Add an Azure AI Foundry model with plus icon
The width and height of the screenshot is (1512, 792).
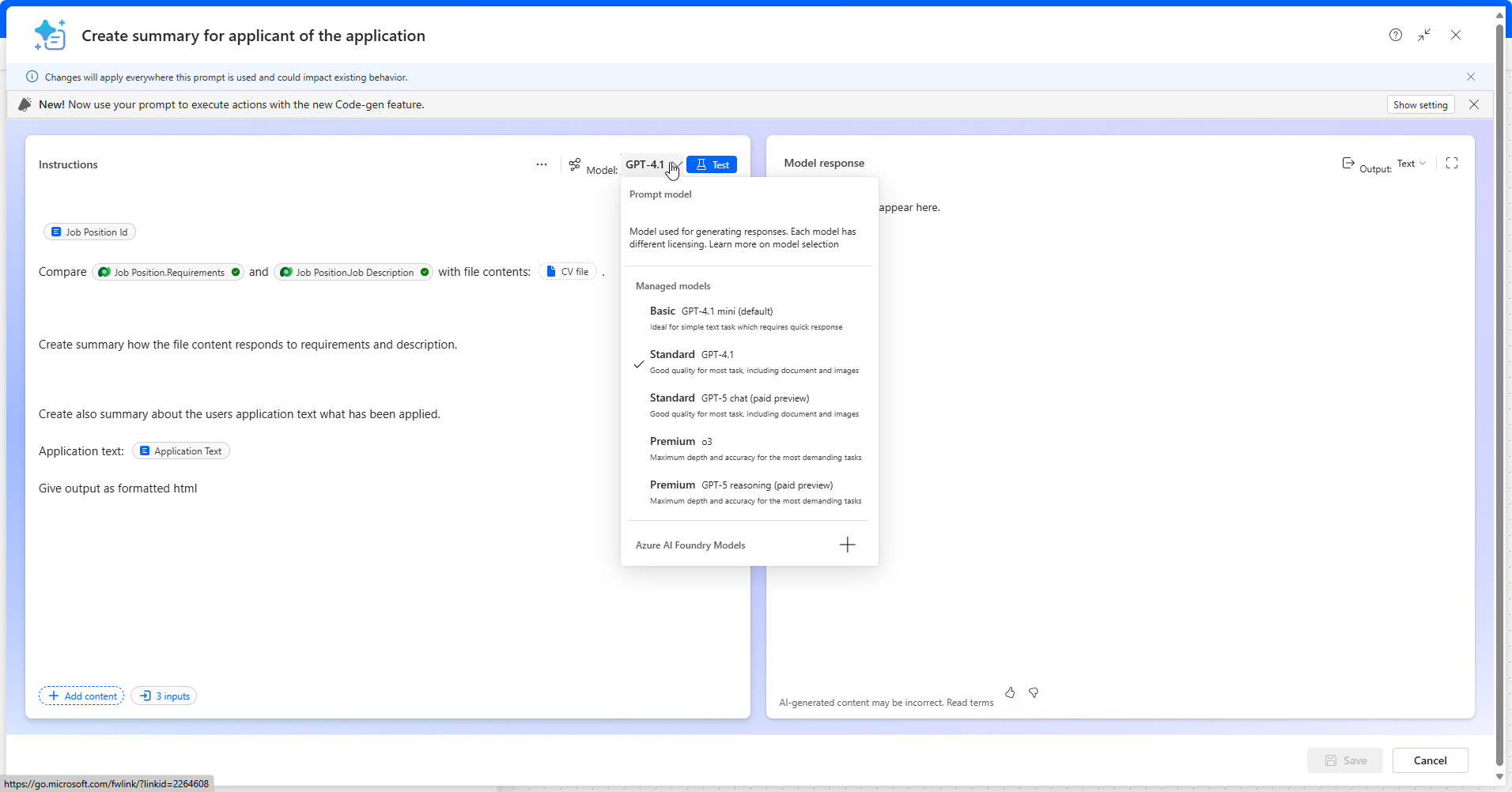847,545
